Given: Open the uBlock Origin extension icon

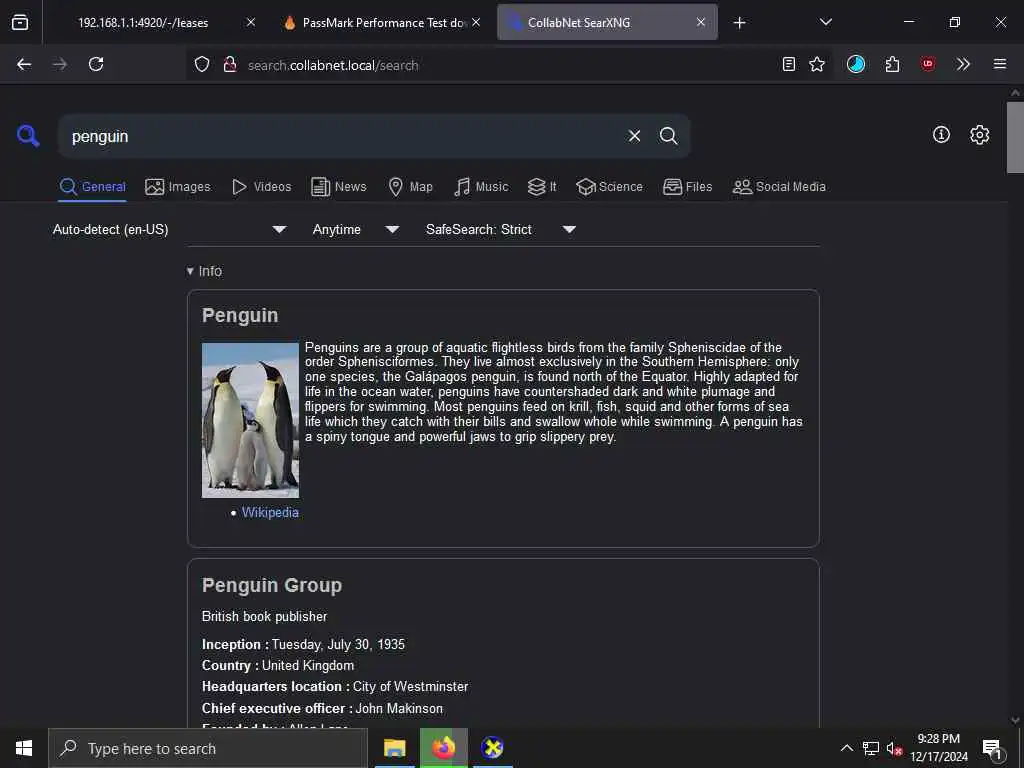Looking at the screenshot, I should click(x=927, y=63).
